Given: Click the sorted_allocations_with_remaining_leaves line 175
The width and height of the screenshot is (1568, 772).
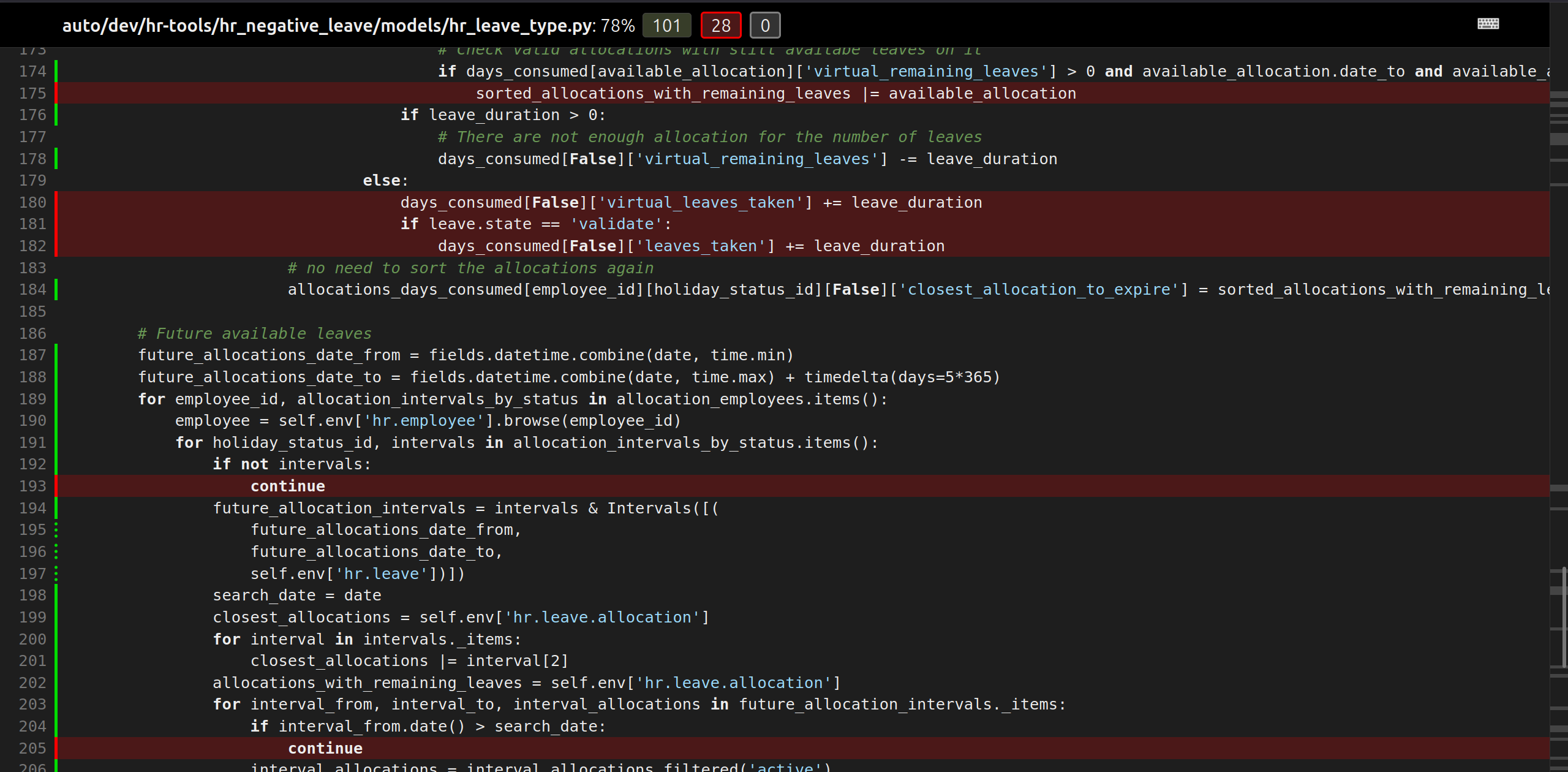Looking at the screenshot, I should tap(663, 93).
